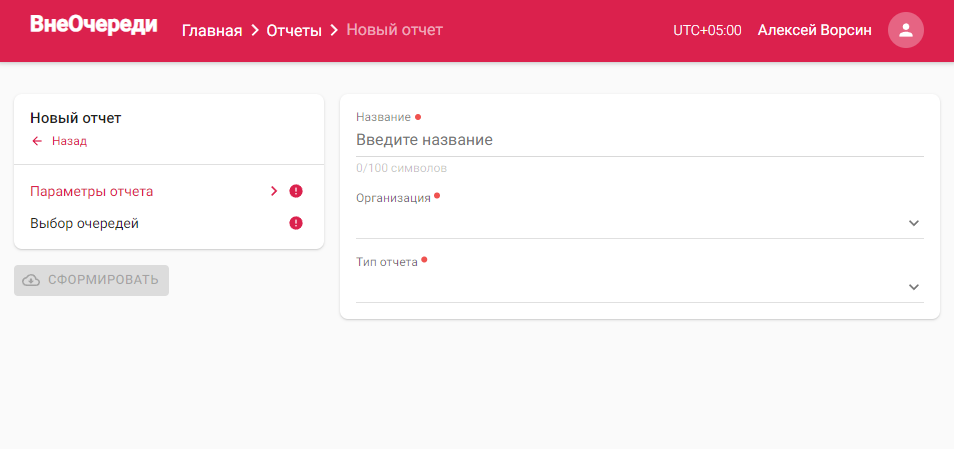Click the error icon next to Выбор очередей
This screenshot has width=954, height=449.
[x=296, y=223]
